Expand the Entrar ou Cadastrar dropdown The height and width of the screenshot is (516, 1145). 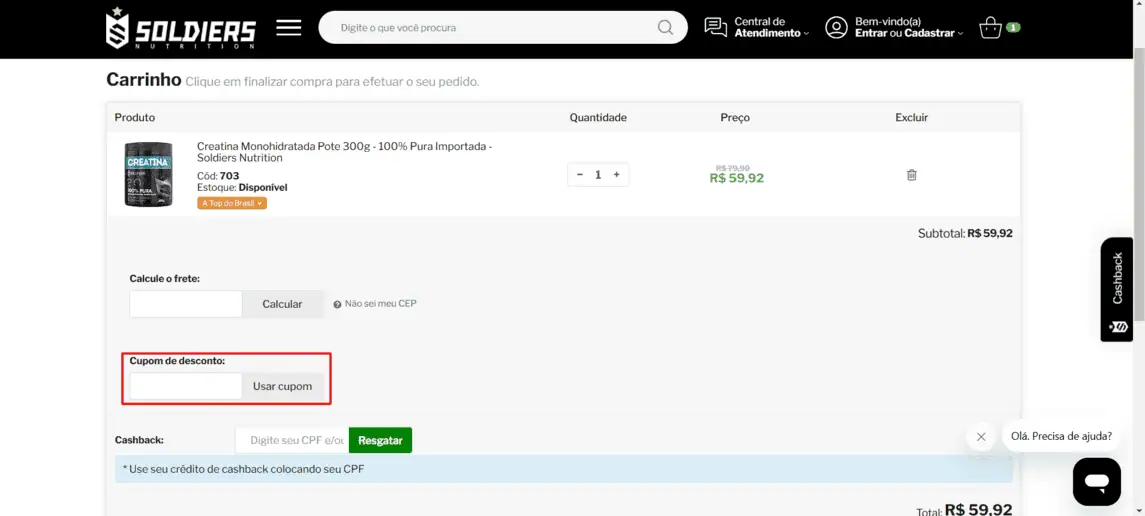click(909, 28)
